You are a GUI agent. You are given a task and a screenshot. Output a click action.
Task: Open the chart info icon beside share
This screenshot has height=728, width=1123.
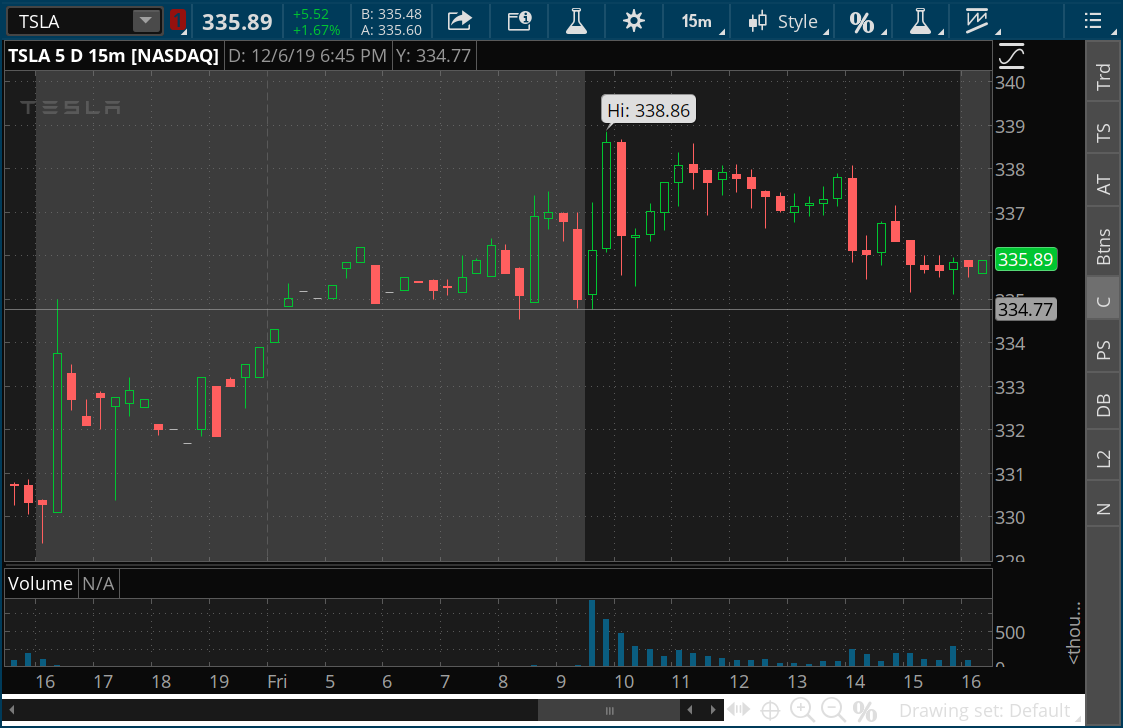point(519,21)
